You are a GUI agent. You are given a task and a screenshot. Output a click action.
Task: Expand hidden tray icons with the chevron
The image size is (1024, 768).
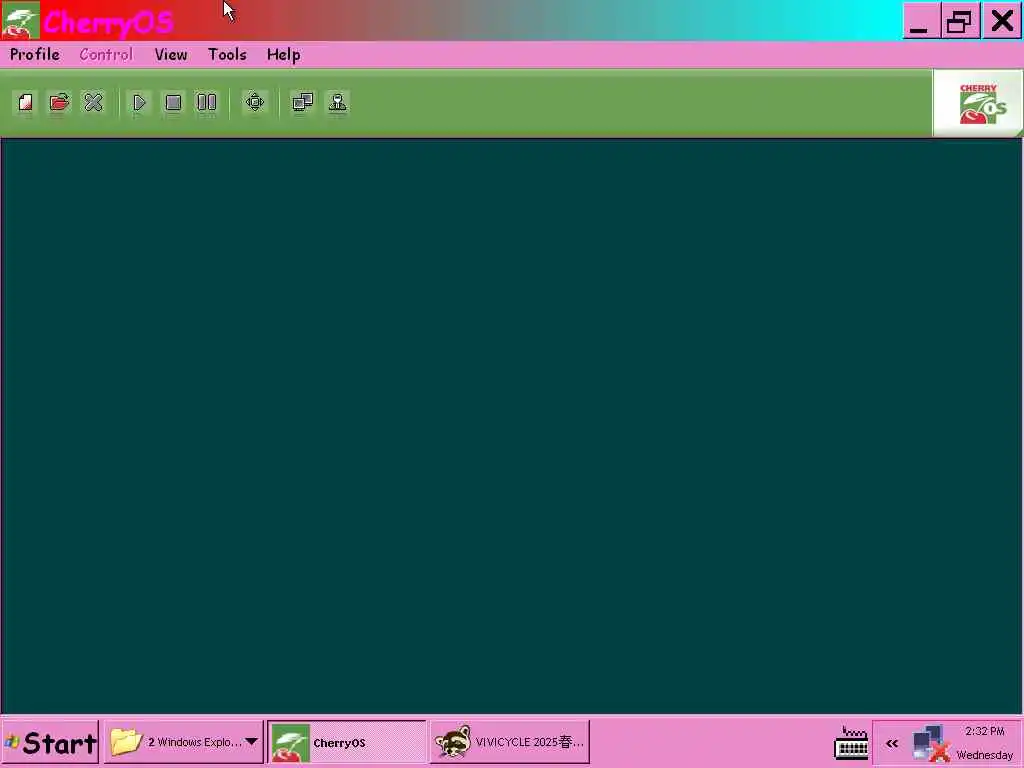[892, 744]
